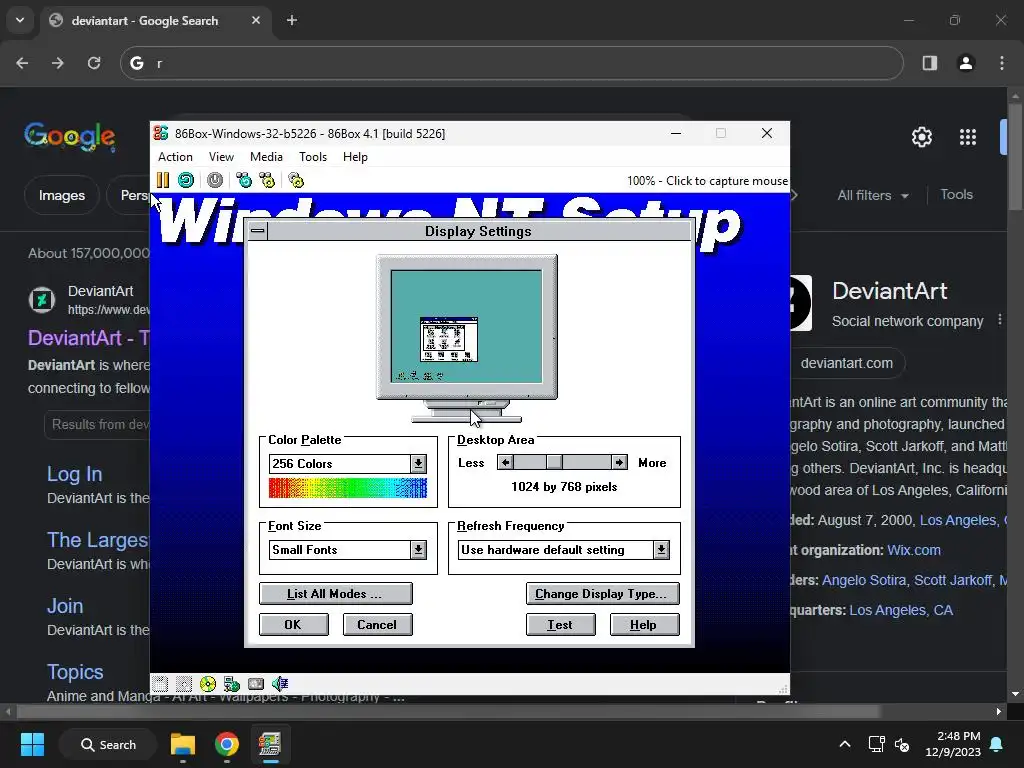Open File Explorer from the taskbar
Viewport: 1024px width, 768px height.
coord(183,744)
